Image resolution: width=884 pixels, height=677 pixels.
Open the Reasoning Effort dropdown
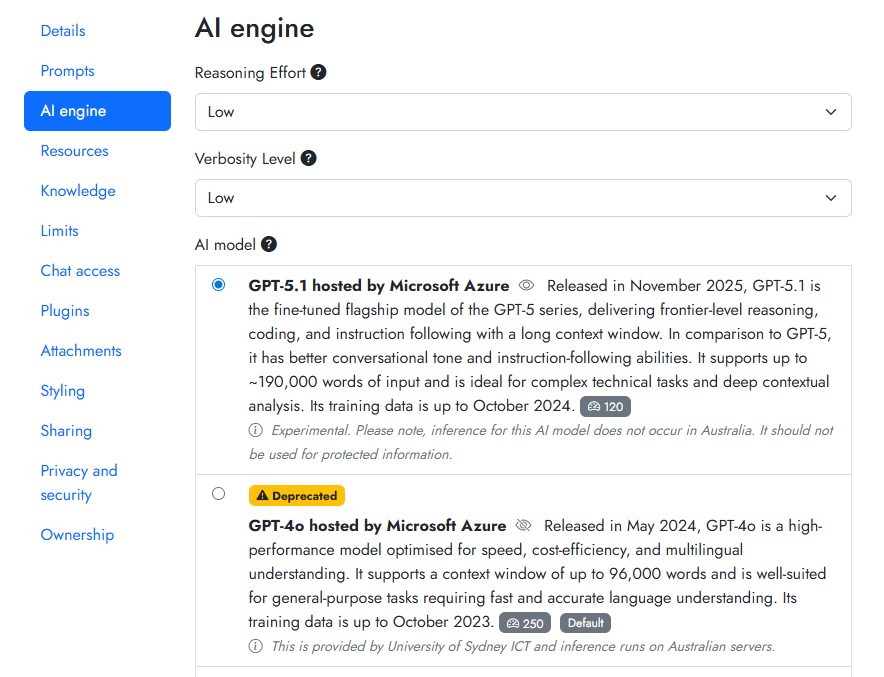[522, 112]
